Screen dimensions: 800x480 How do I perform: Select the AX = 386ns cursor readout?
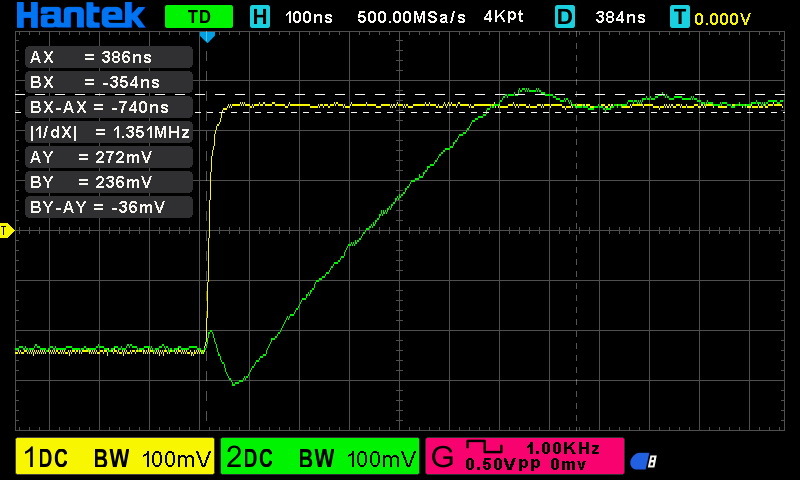click(x=109, y=57)
